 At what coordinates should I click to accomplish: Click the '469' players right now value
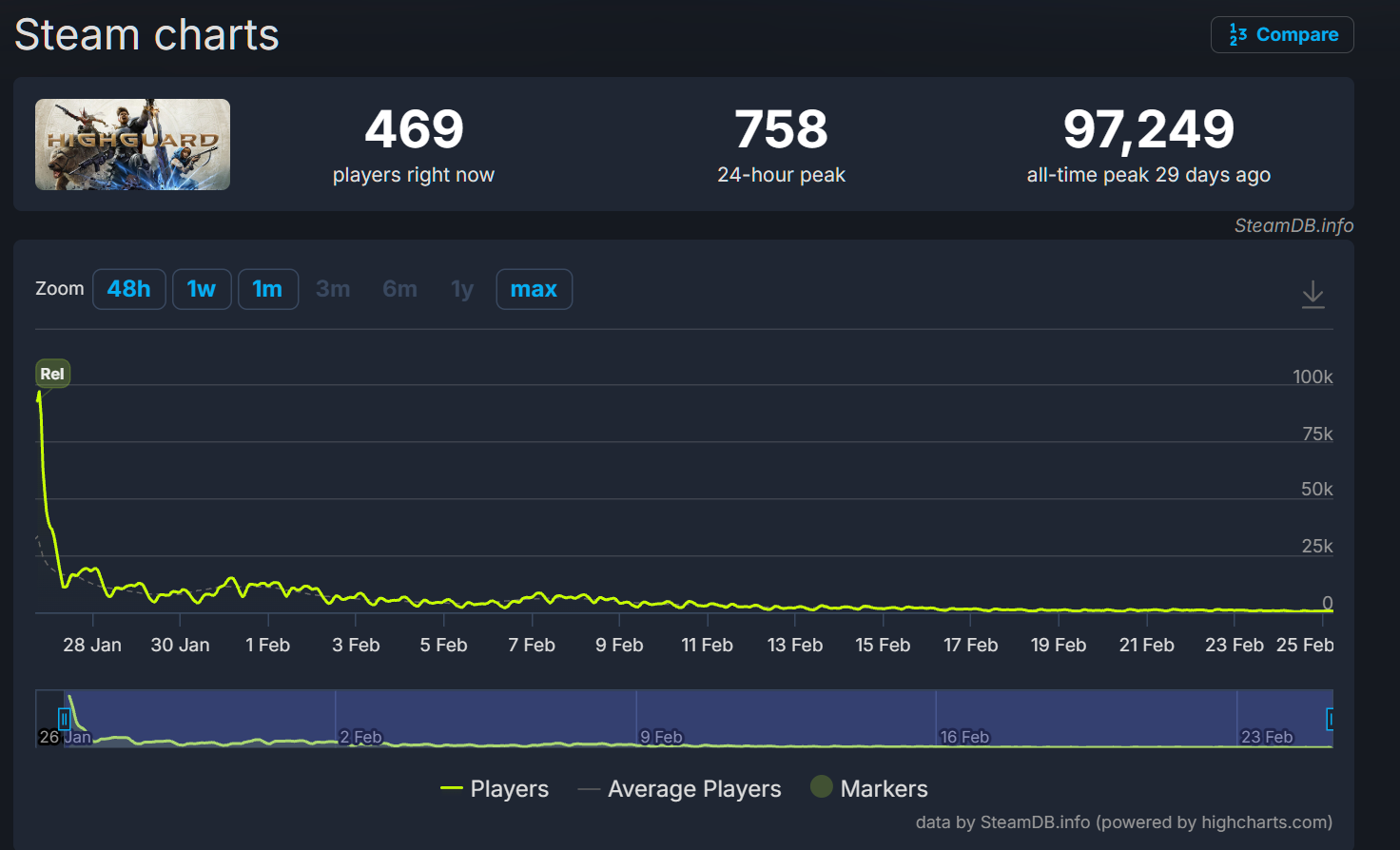414,129
